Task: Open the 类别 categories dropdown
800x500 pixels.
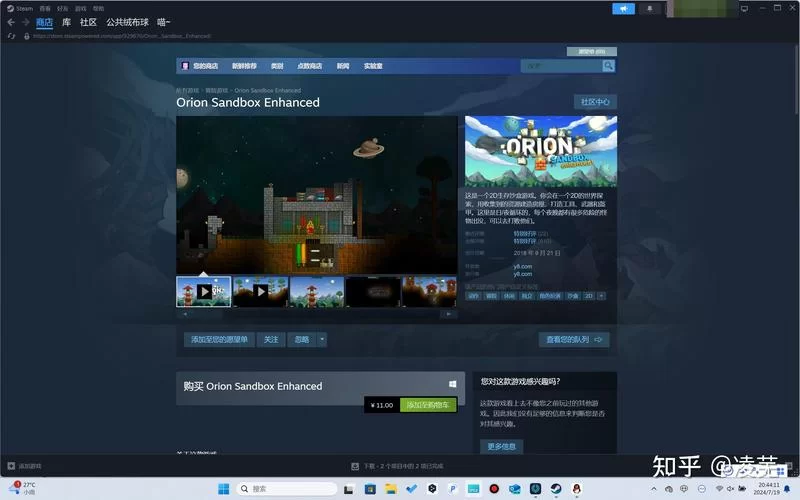Action: pos(277,66)
